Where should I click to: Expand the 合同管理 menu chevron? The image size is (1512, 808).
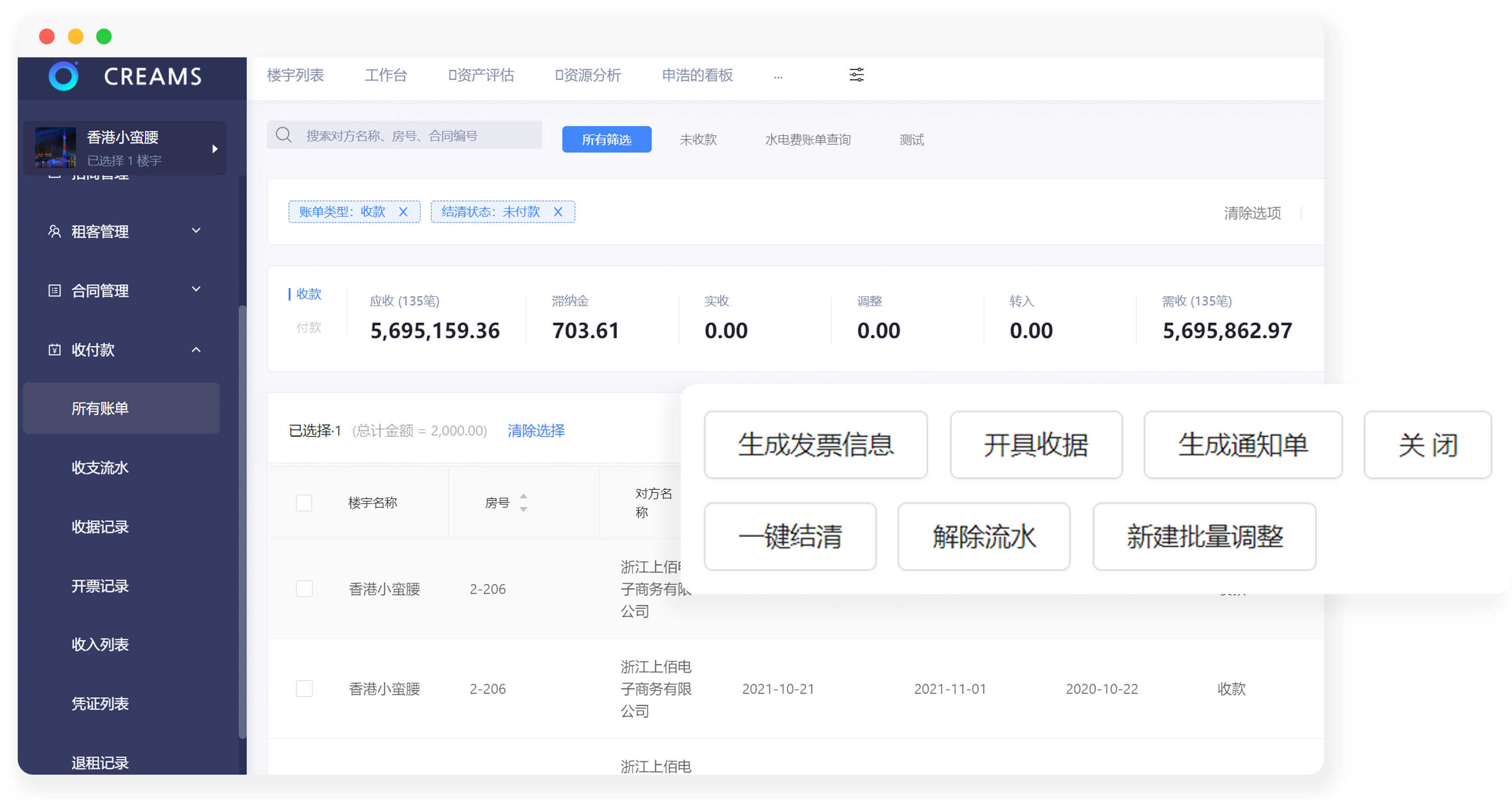pyautogui.click(x=196, y=289)
